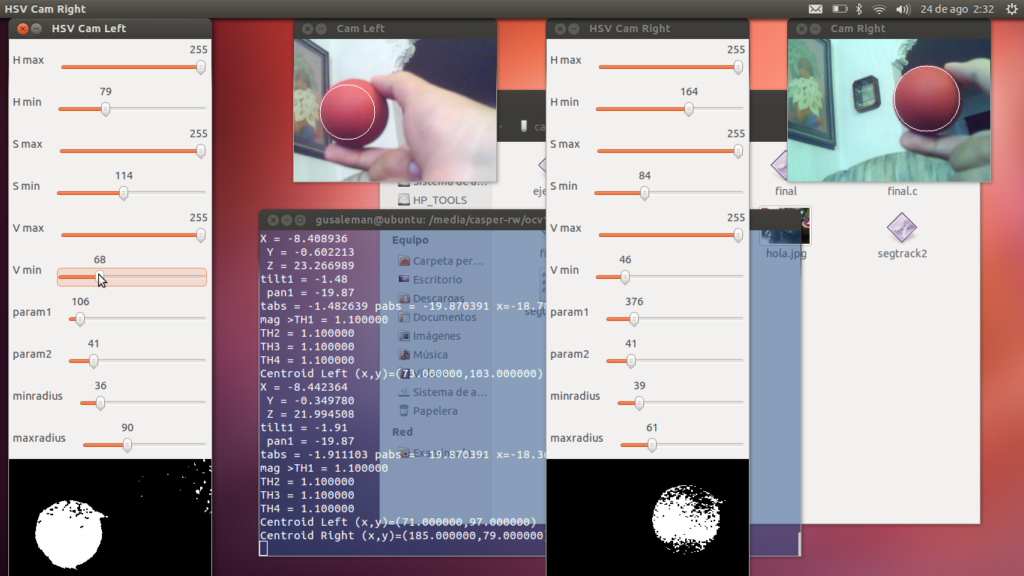Open Descargas in file manager sidebar

[431, 298]
